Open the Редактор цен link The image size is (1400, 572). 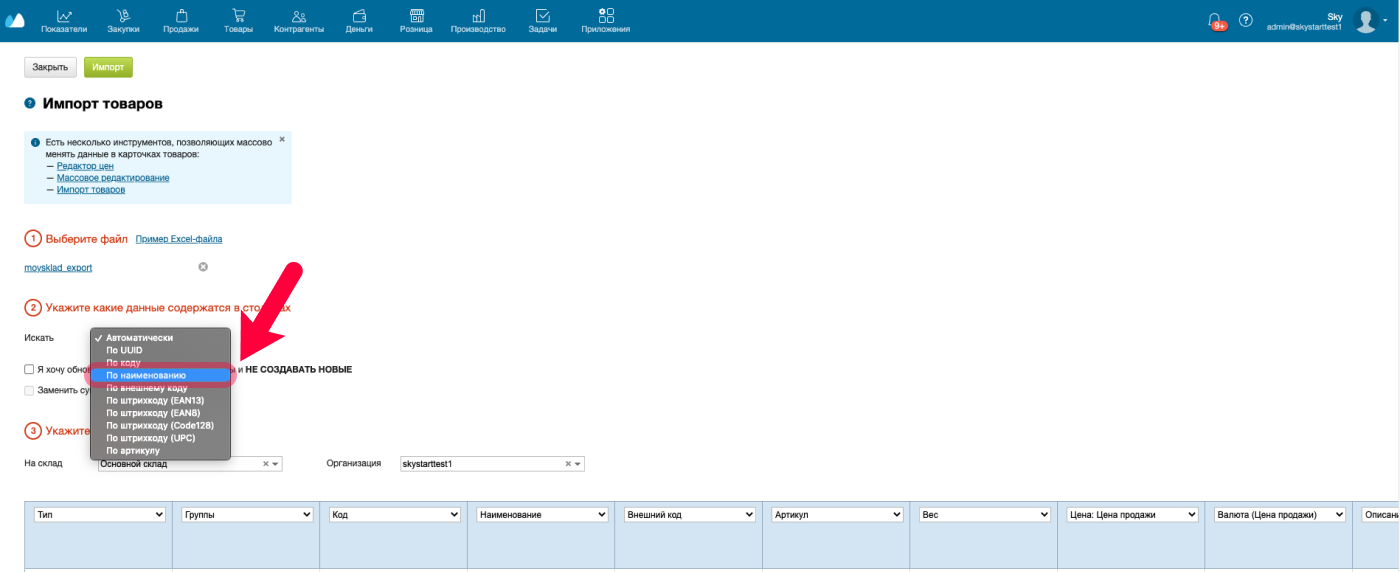click(85, 166)
